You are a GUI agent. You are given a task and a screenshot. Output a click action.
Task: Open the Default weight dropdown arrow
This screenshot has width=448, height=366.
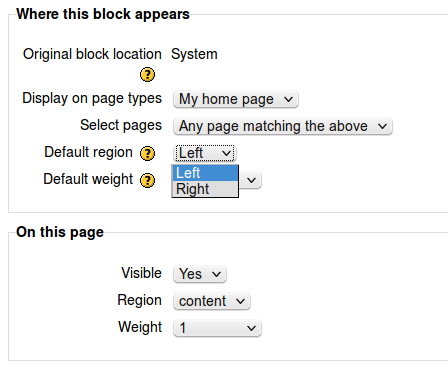click(251, 180)
